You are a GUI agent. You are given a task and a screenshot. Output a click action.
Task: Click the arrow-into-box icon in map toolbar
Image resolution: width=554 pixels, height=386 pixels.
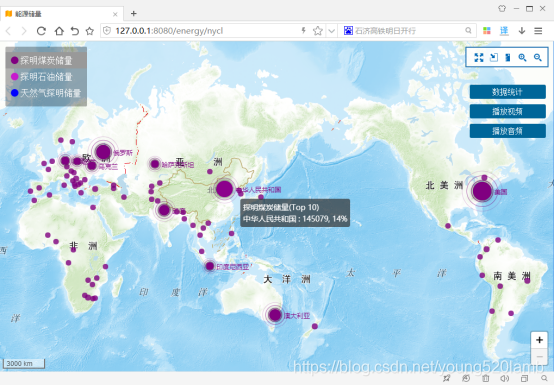pyautogui.click(x=494, y=58)
